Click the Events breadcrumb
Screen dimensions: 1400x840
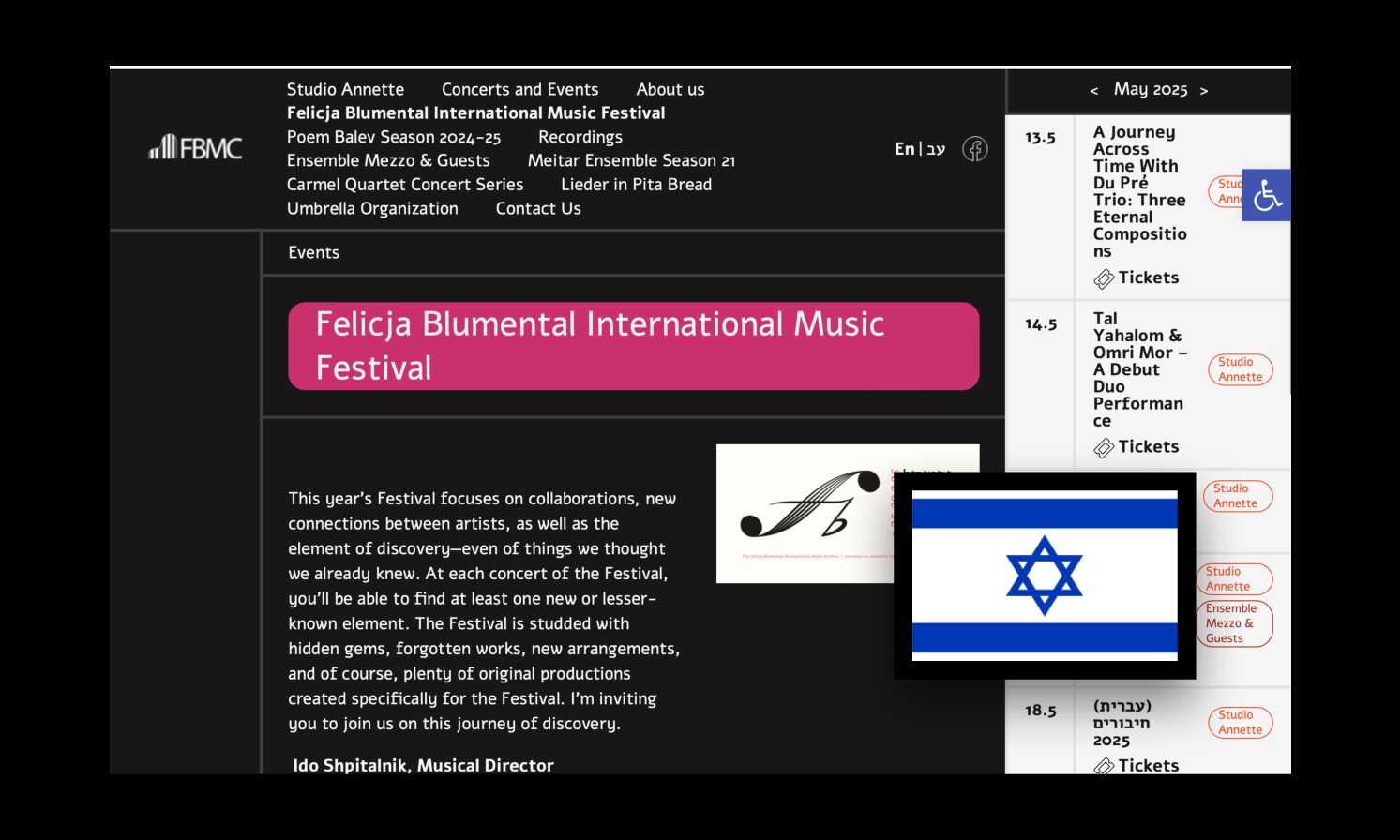point(313,252)
